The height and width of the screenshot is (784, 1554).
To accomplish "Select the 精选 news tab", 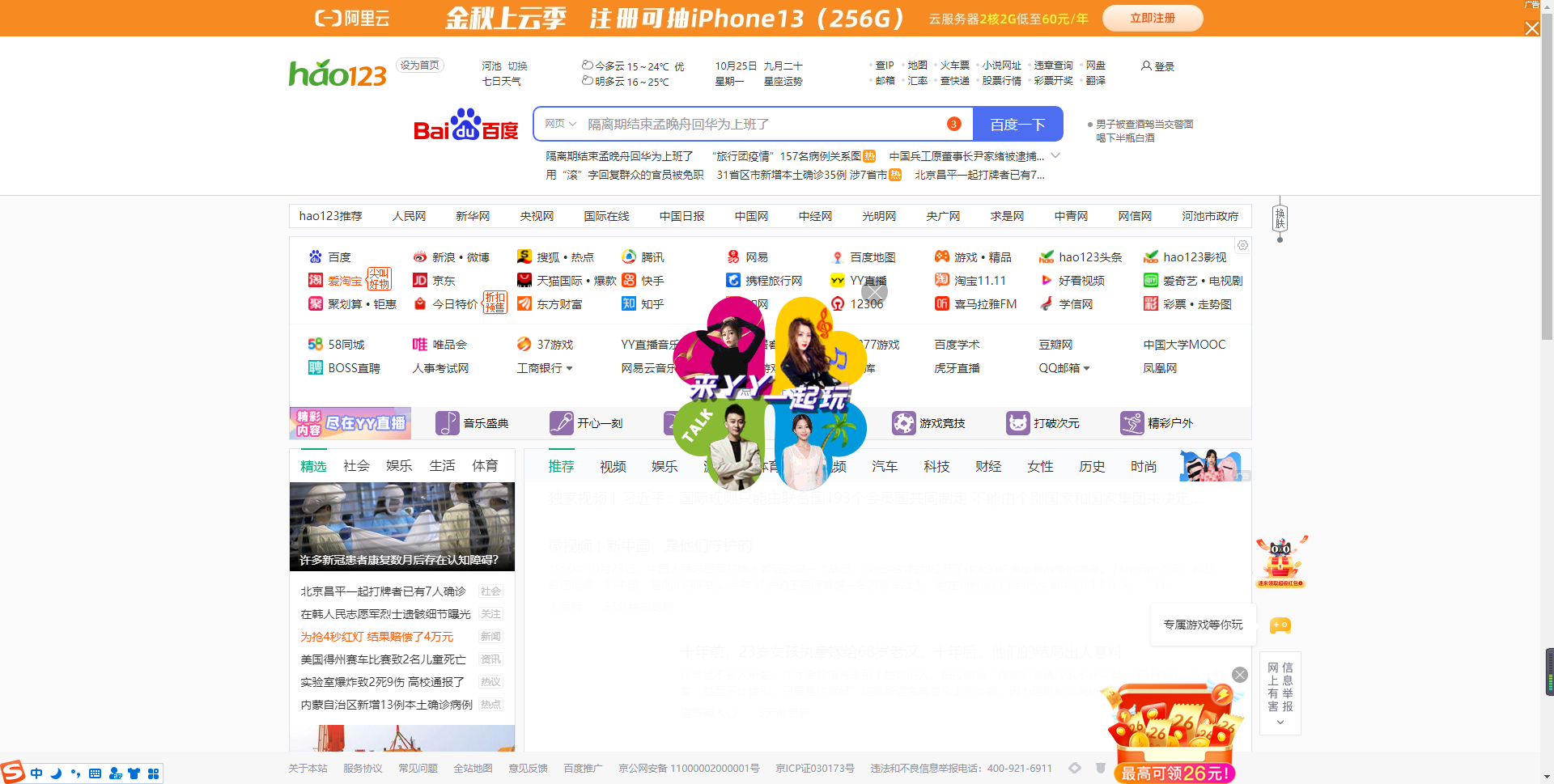I will [313, 466].
